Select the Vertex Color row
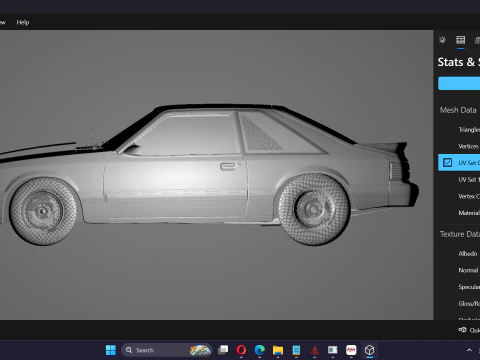The height and width of the screenshot is (360, 480). coord(459,196)
